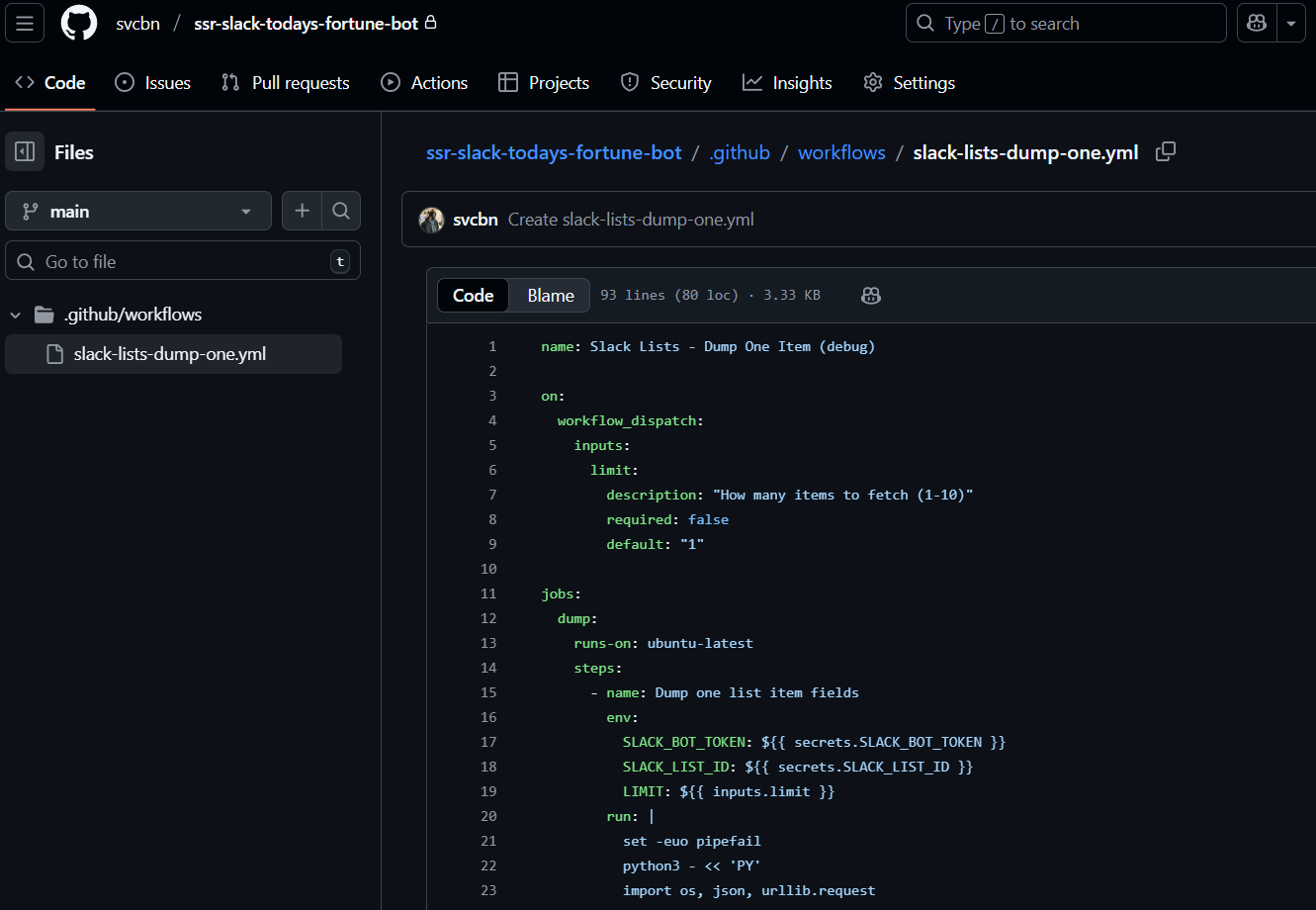Open svcbn commit author name link
The image size is (1316, 910).
(475, 220)
